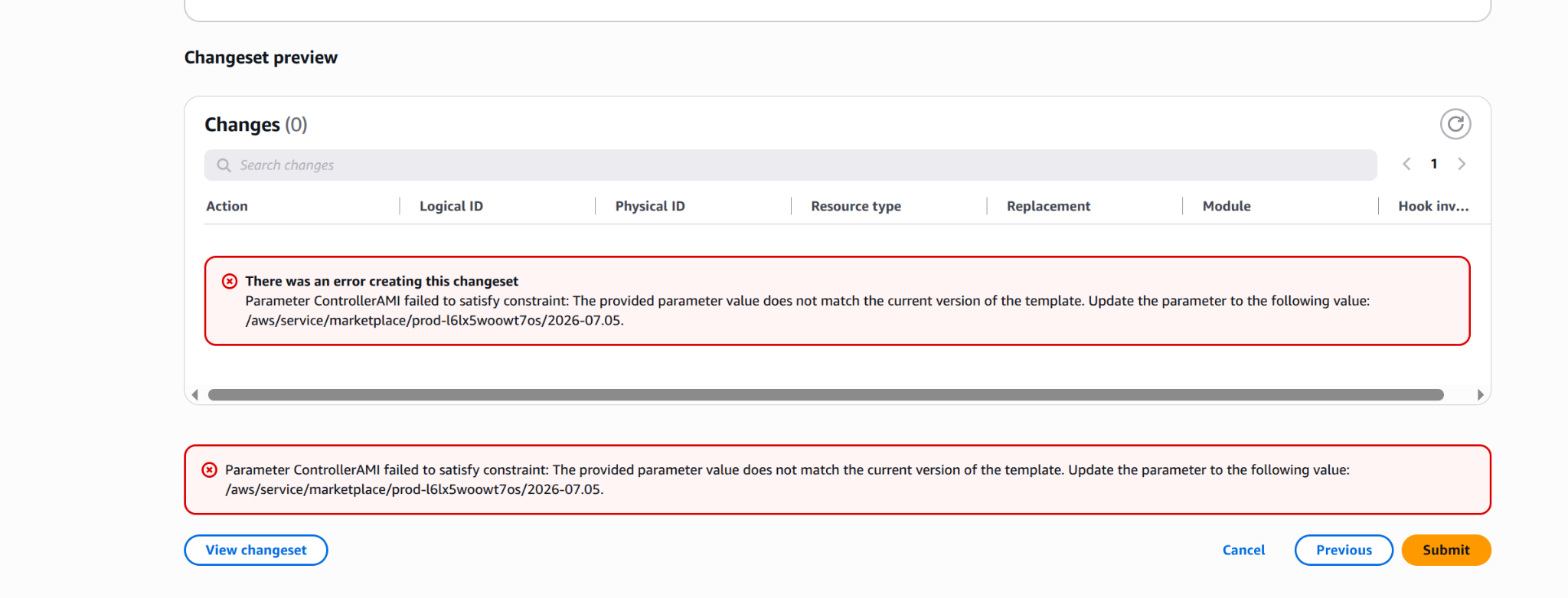Refresh the changes list
This screenshot has height=598, width=1568.
(x=1455, y=124)
